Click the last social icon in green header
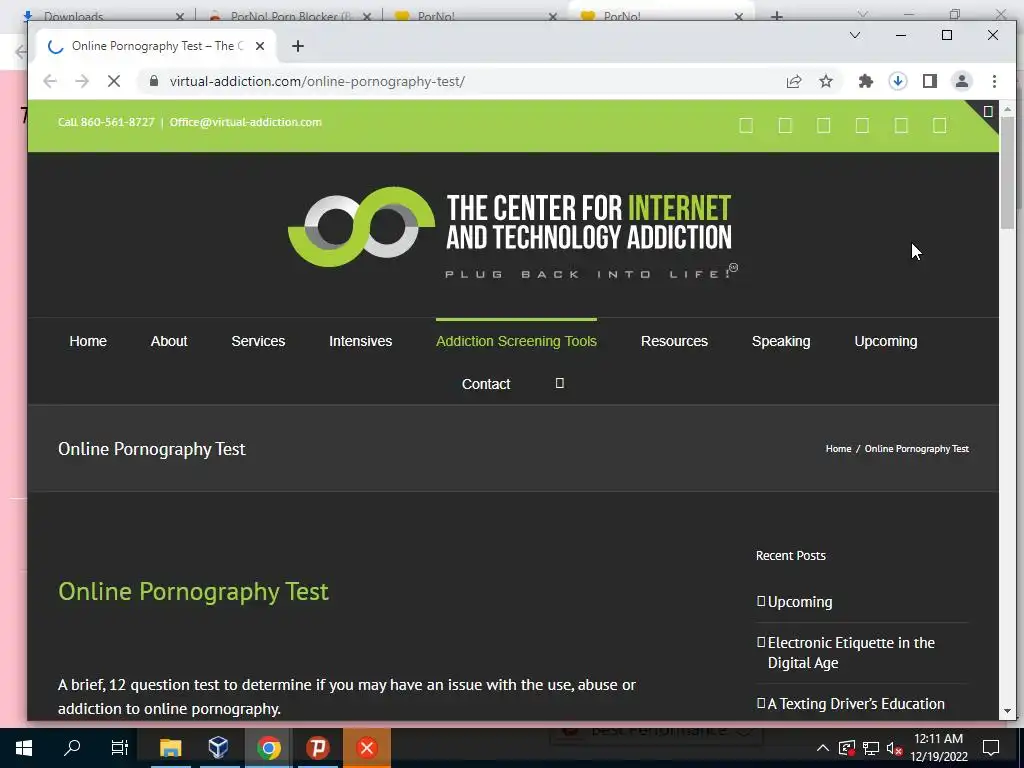The width and height of the screenshot is (1024, 768). [940, 125]
